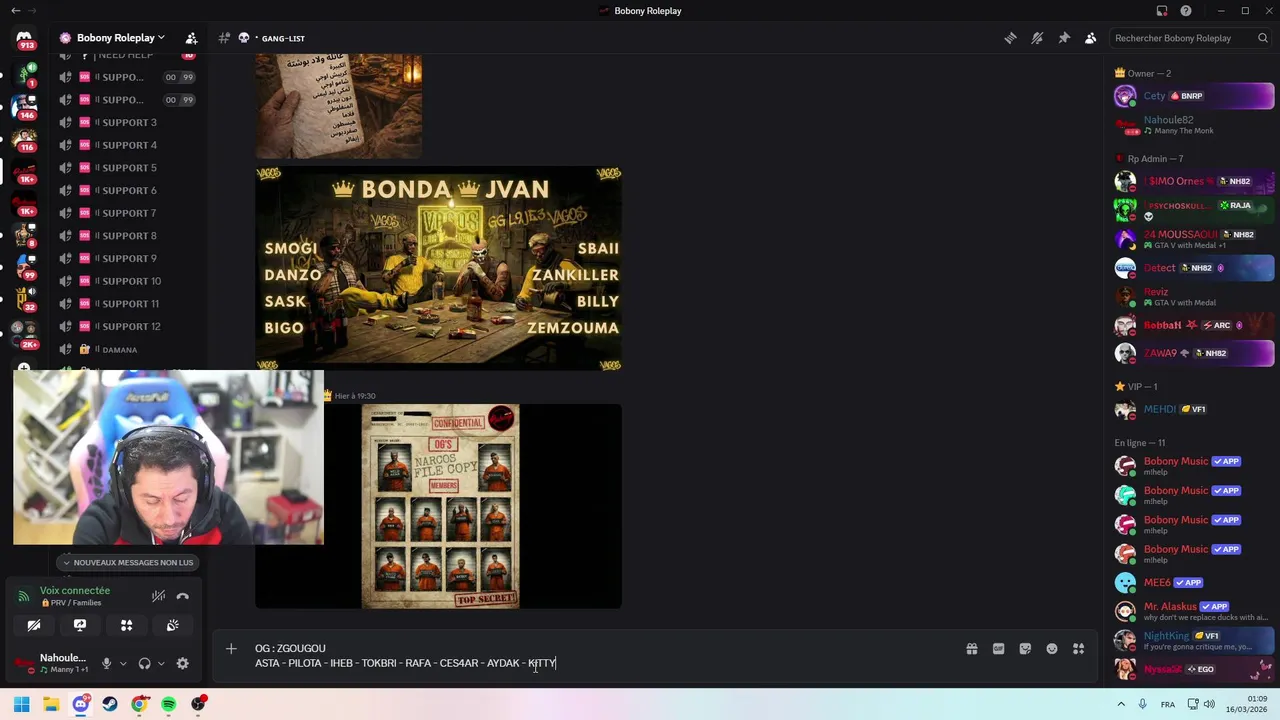Open Cety's profile in member list

(x=1194, y=96)
